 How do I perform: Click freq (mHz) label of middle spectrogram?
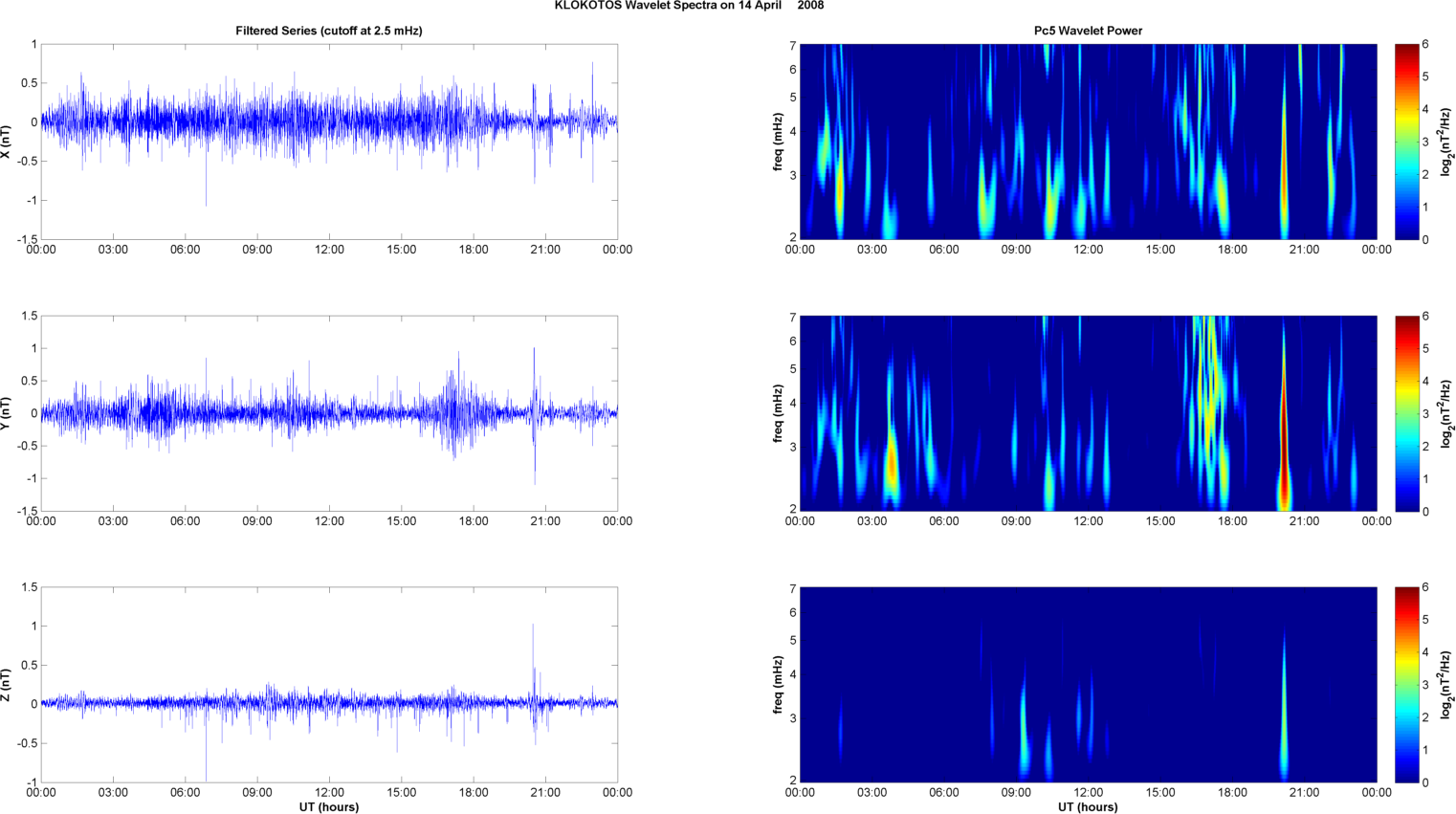(779, 413)
